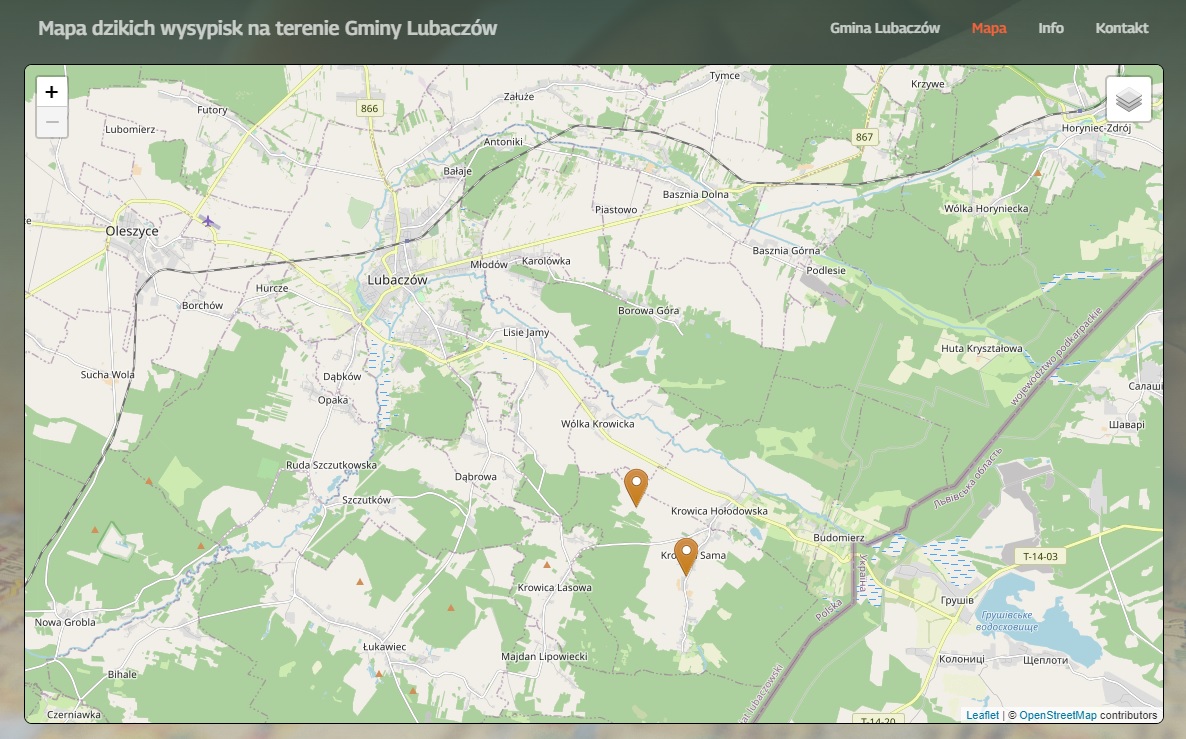The width and height of the screenshot is (1186, 739).
Task: Click the road 866 shield
Action: (x=370, y=108)
